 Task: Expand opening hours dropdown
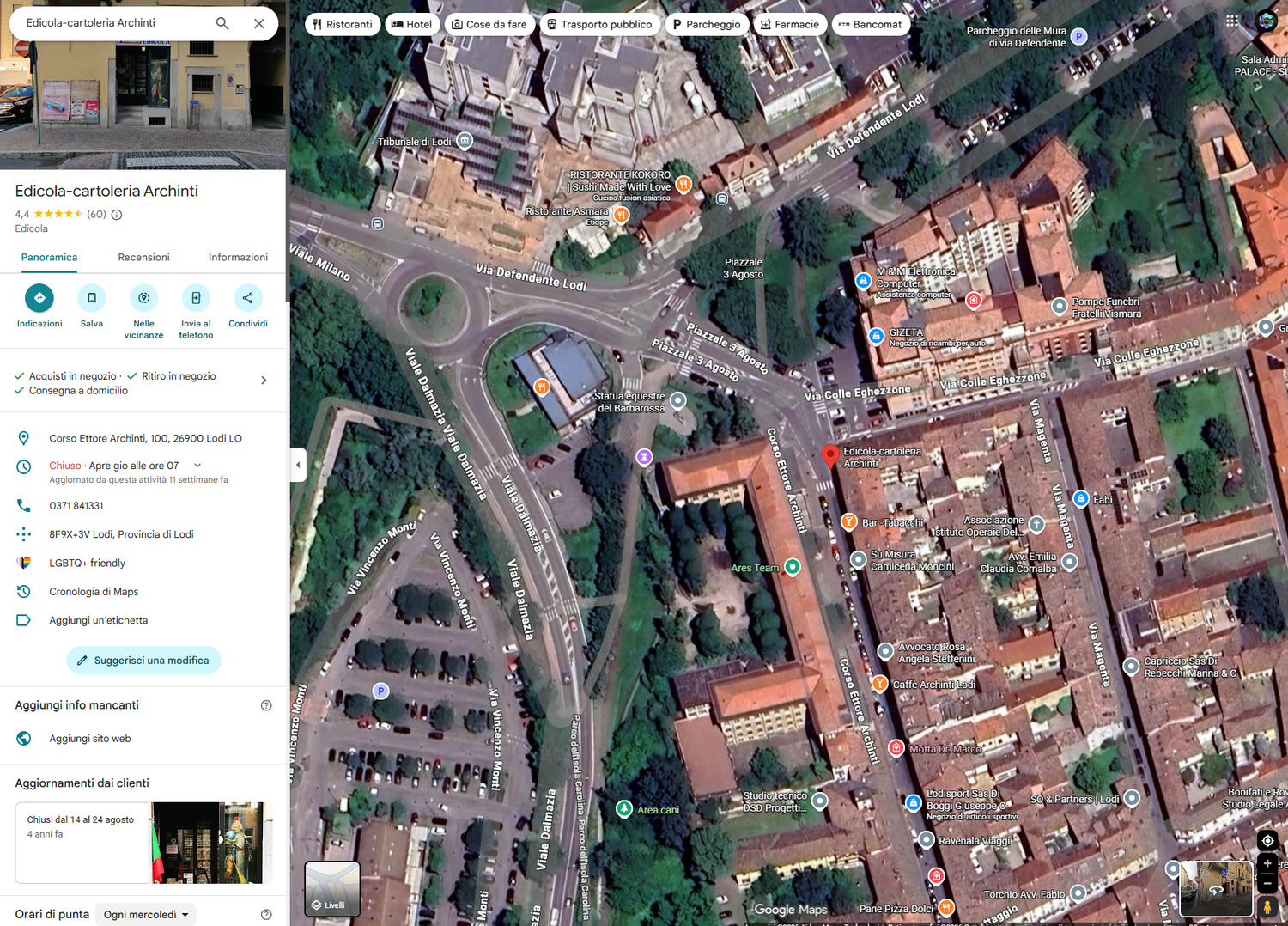197,466
